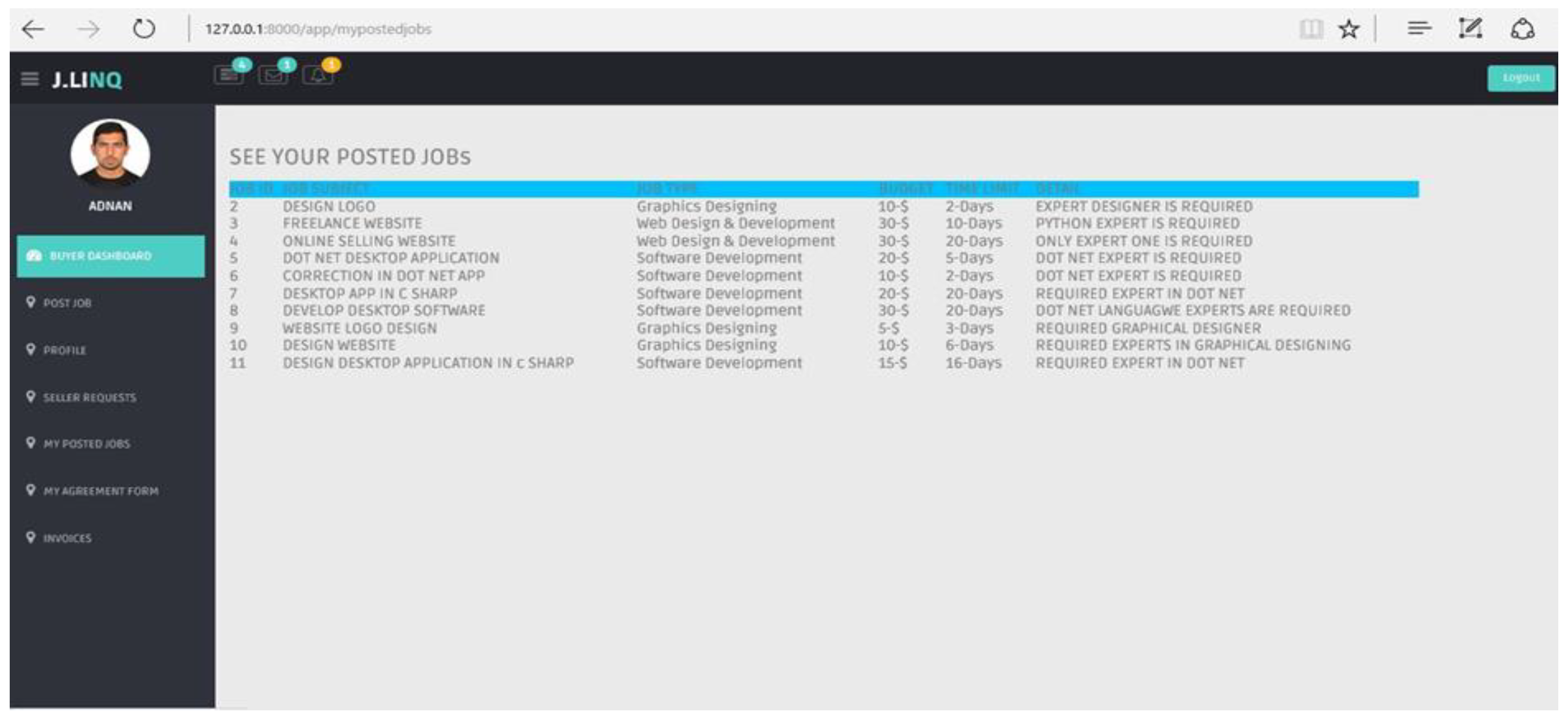Toggle the hamburger sidebar menu
Viewport: 1568px width, 722px height.
30,79
